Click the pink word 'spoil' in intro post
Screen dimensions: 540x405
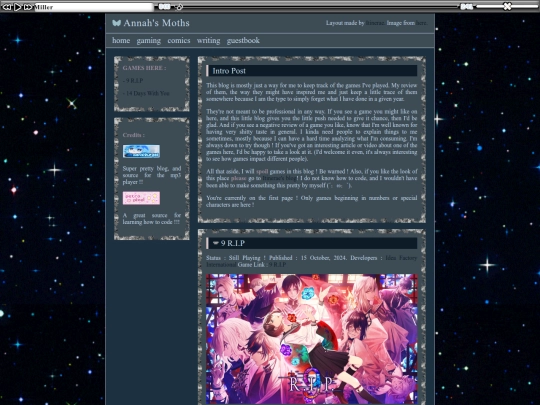point(262,172)
